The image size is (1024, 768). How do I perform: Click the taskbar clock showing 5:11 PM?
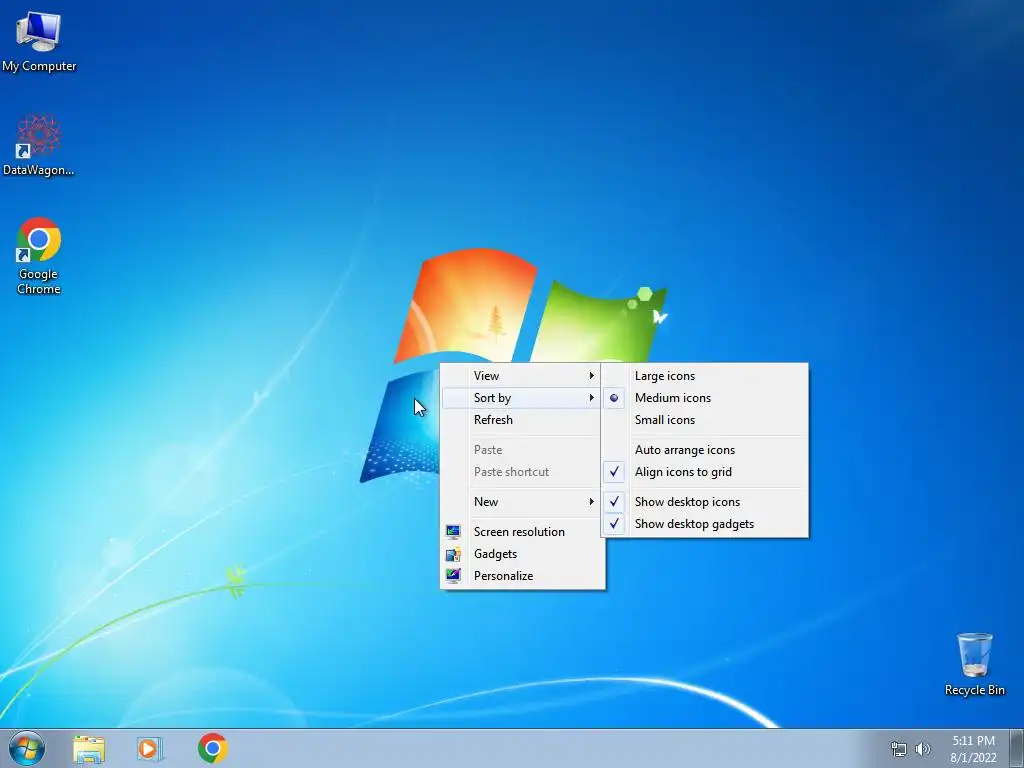click(973, 749)
